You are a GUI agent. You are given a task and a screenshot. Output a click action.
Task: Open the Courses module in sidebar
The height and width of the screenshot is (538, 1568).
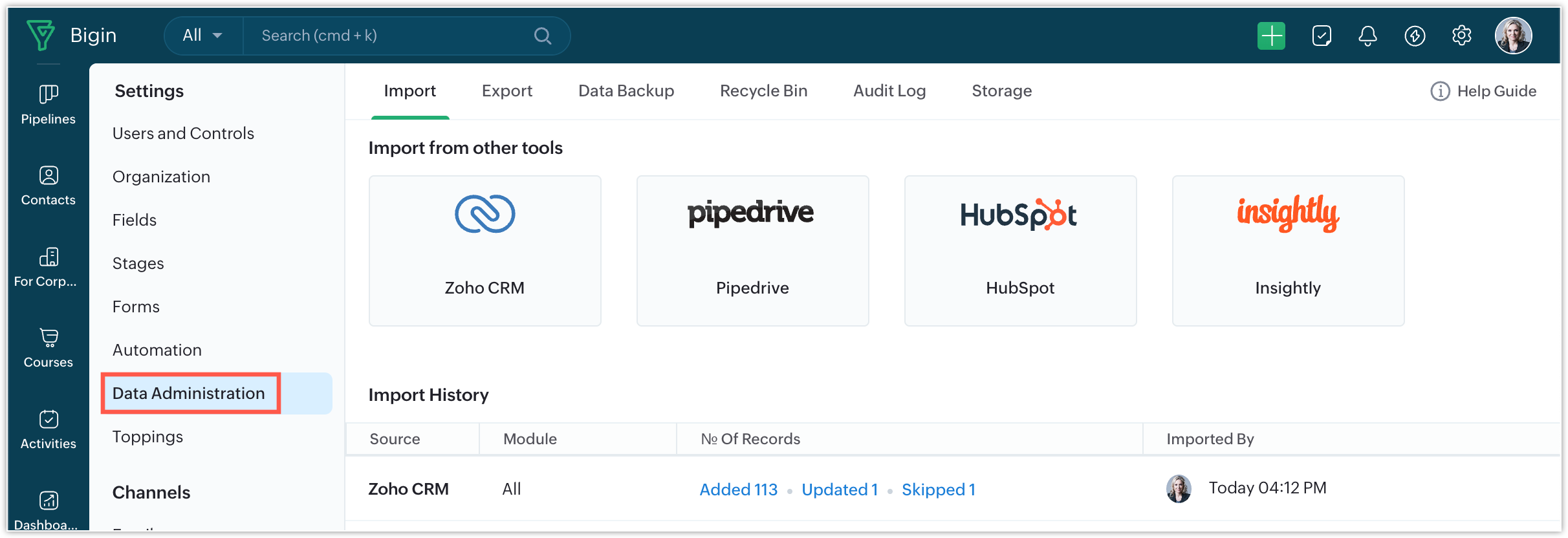(49, 348)
